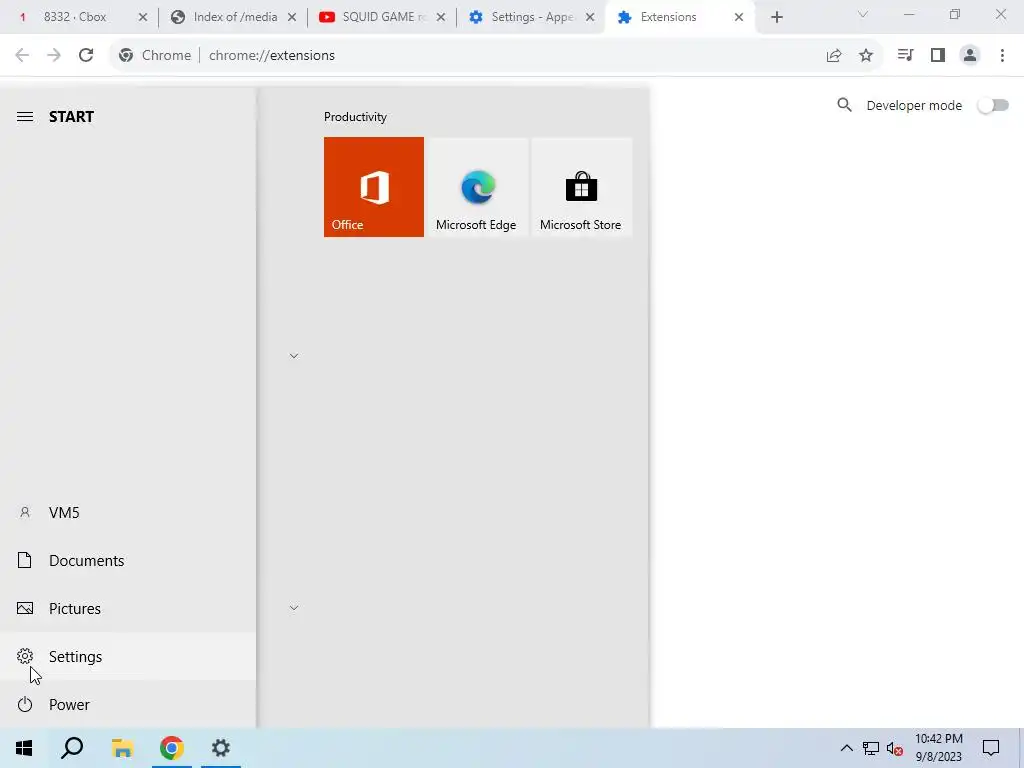Open Chrome profile avatar
Screen dimensions: 1024x768
pyautogui.click(x=970, y=56)
